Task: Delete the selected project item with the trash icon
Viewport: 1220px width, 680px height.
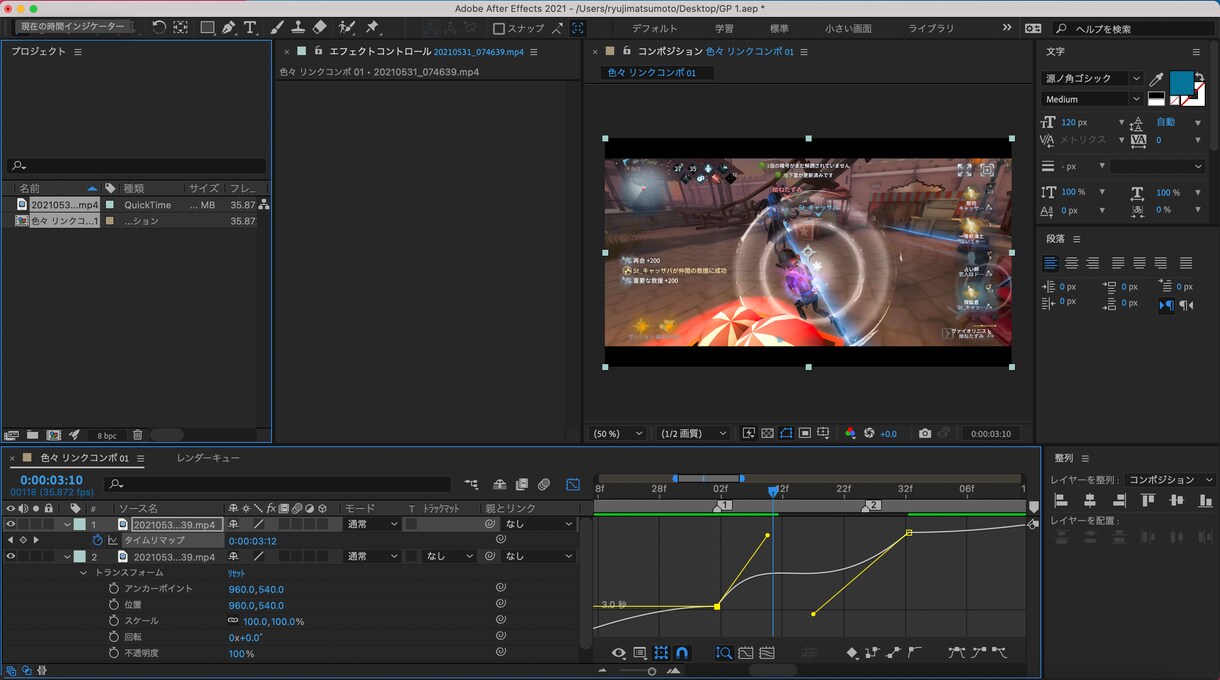Action: pyautogui.click(x=138, y=435)
